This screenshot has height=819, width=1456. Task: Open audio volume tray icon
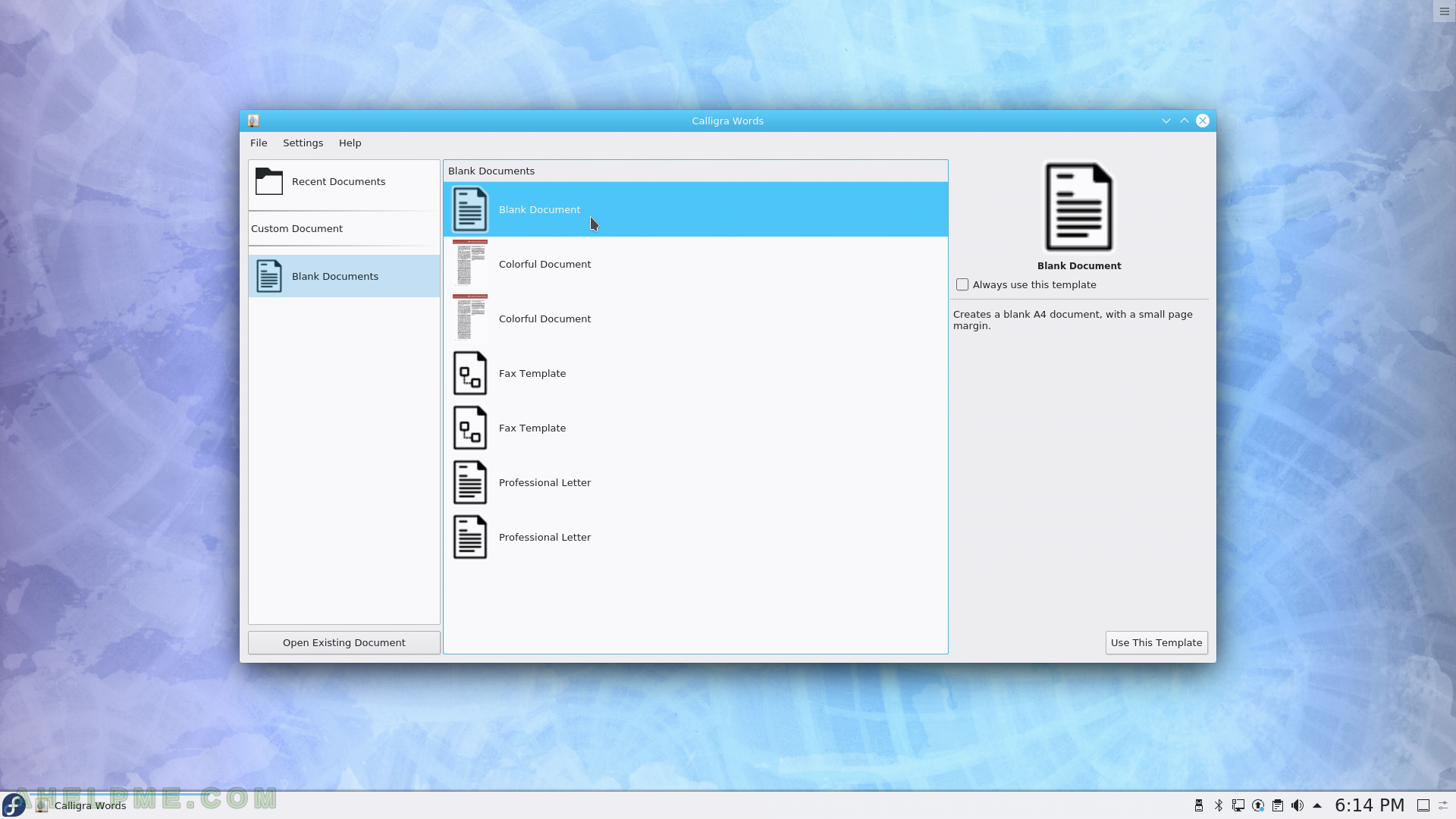[1298, 805]
